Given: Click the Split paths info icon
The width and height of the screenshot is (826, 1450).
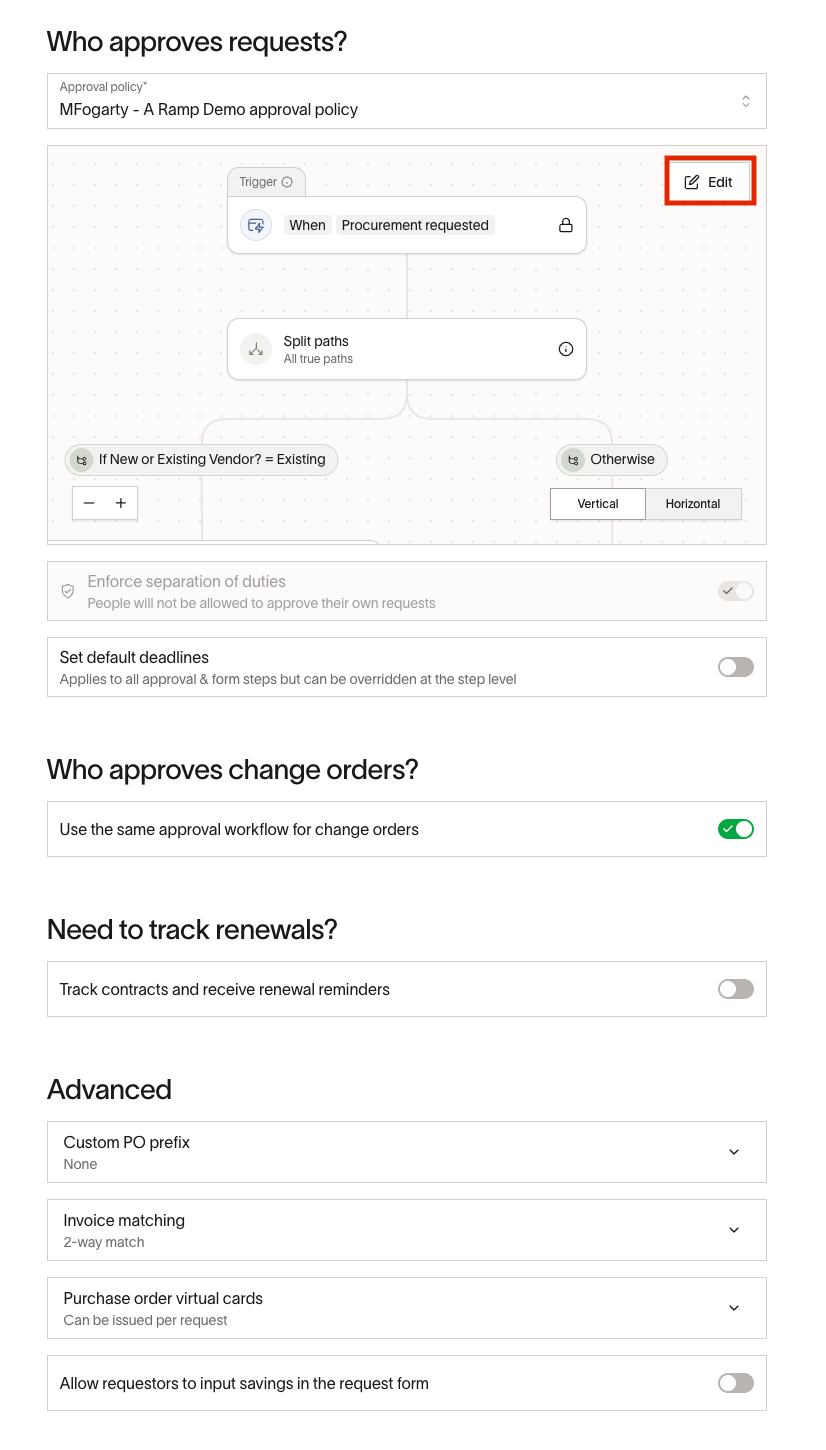Looking at the screenshot, I should click(566, 349).
